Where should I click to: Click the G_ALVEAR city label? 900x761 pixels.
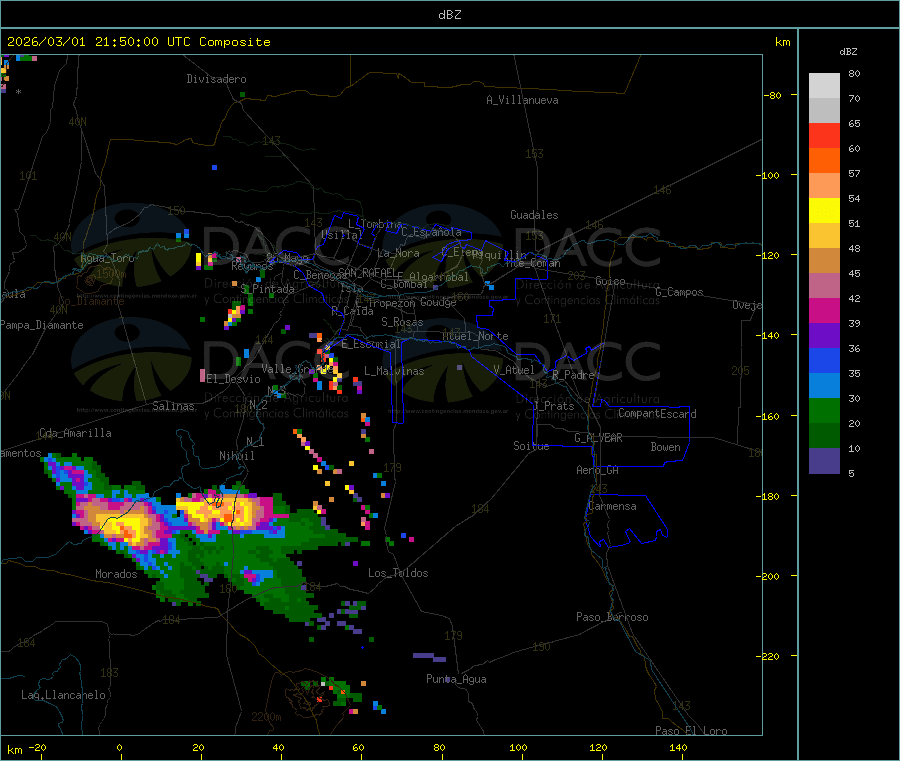(x=598, y=438)
